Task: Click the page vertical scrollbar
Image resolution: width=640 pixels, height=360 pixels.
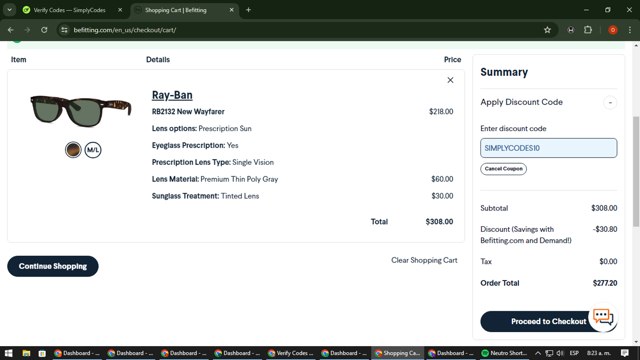Action: tap(636, 171)
